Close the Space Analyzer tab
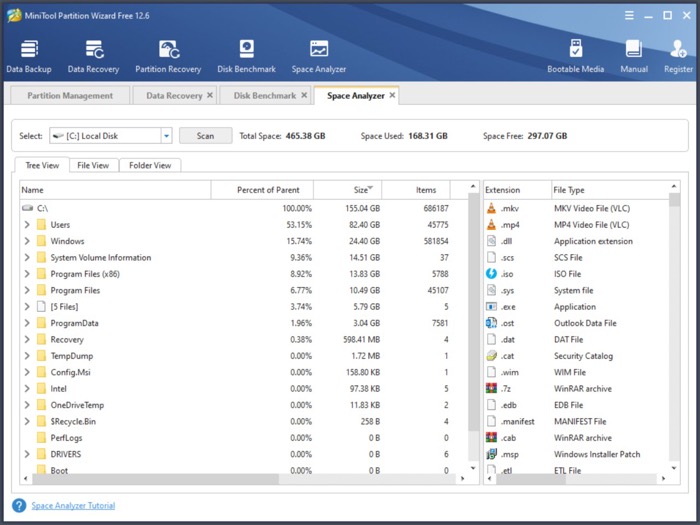The height and width of the screenshot is (525, 700). click(x=392, y=95)
